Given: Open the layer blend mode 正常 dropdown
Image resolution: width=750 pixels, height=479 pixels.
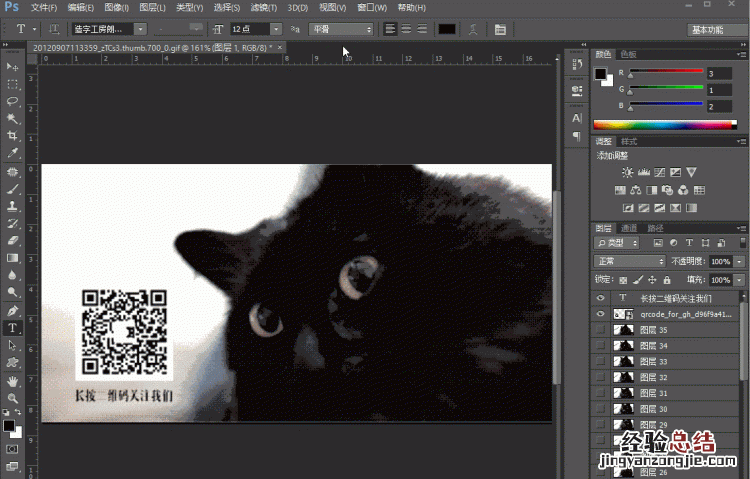Looking at the screenshot, I should [x=630, y=261].
